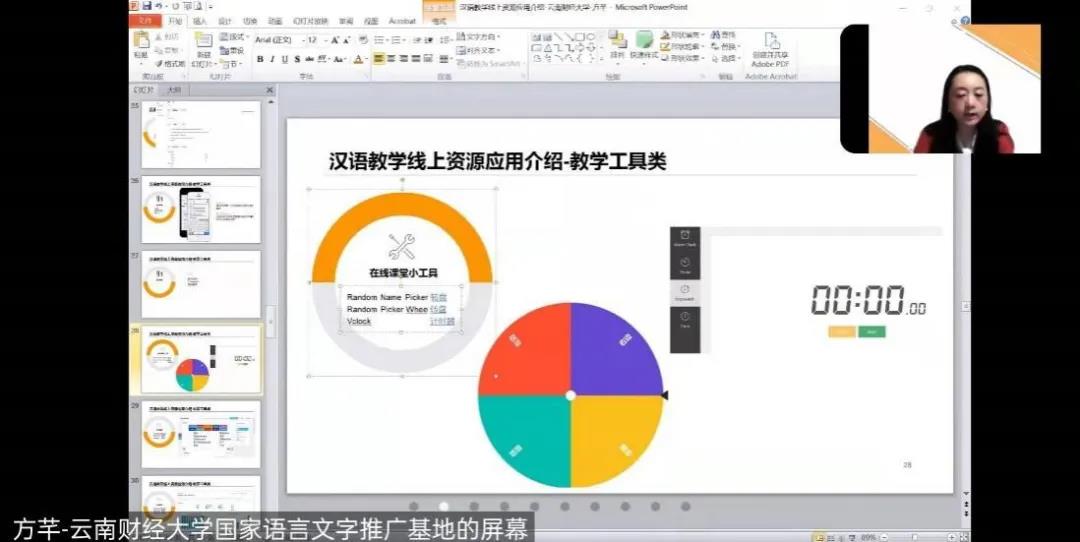
Task: Click the Arrange shapes icon
Action: [x=617, y=42]
